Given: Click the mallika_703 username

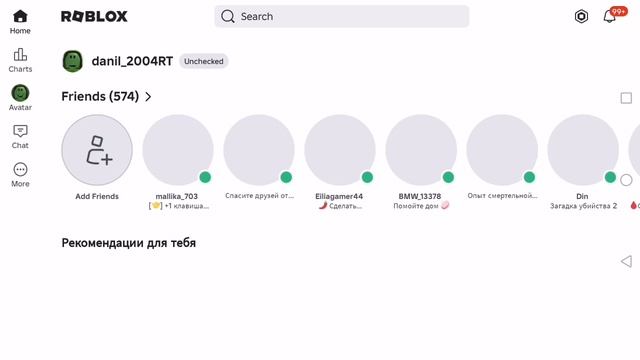Looking at the screenshot, I should (177, 196).
